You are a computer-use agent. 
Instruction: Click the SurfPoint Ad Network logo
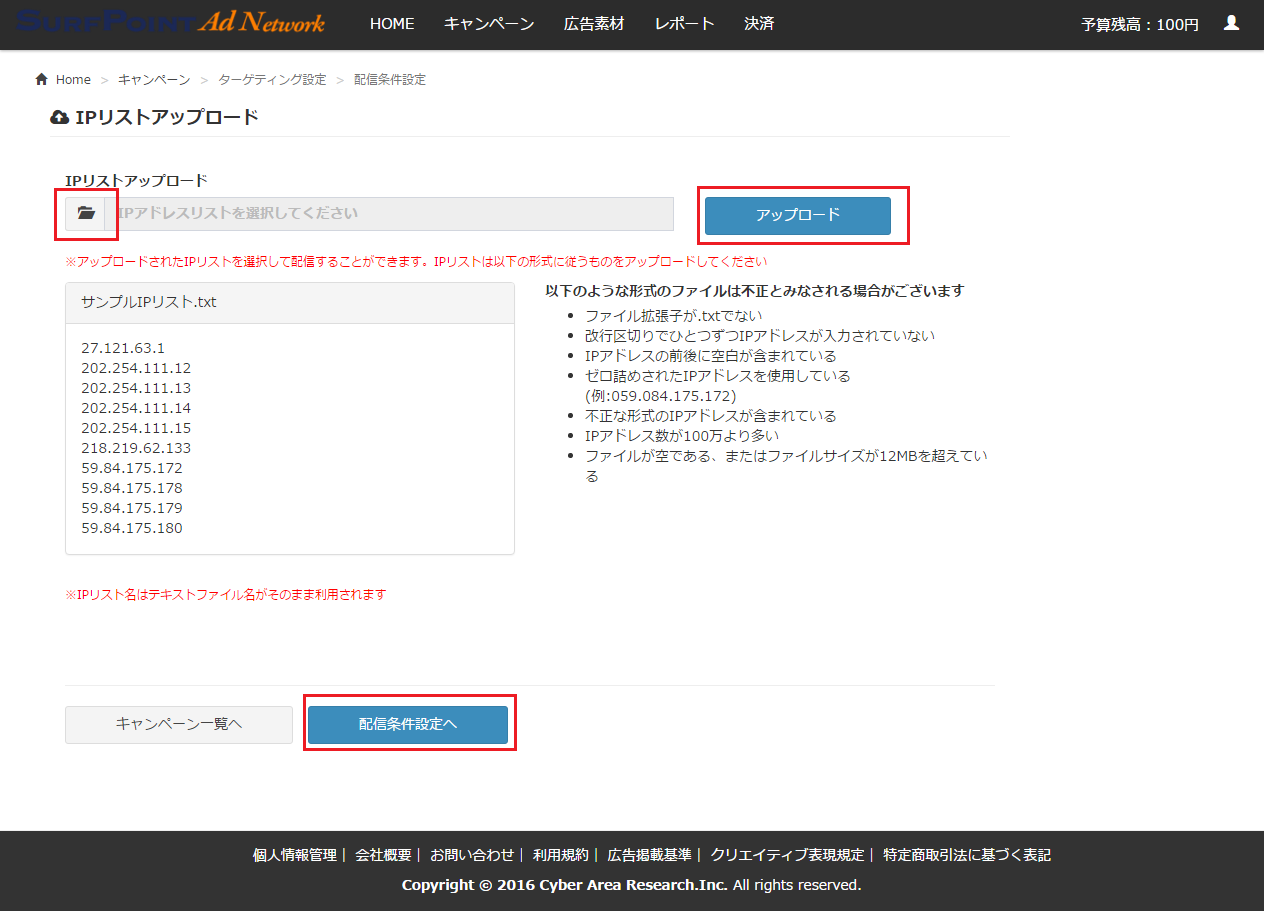click(x=170, y=22)
